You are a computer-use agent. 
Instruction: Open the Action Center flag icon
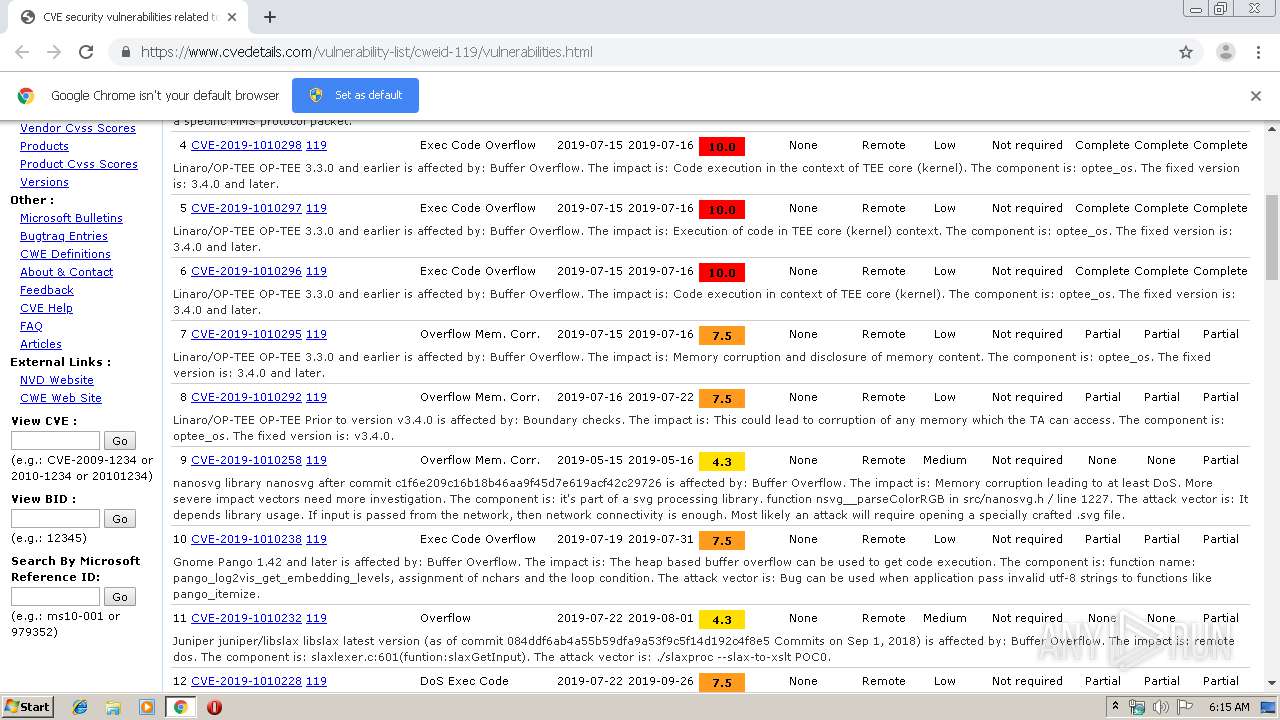coord(1184,707)
